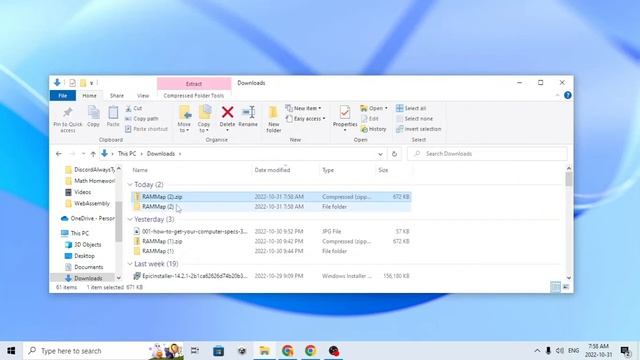The image size is (640, 360).
Task: Open File Explorer taskbar icon
Action: 264,351
